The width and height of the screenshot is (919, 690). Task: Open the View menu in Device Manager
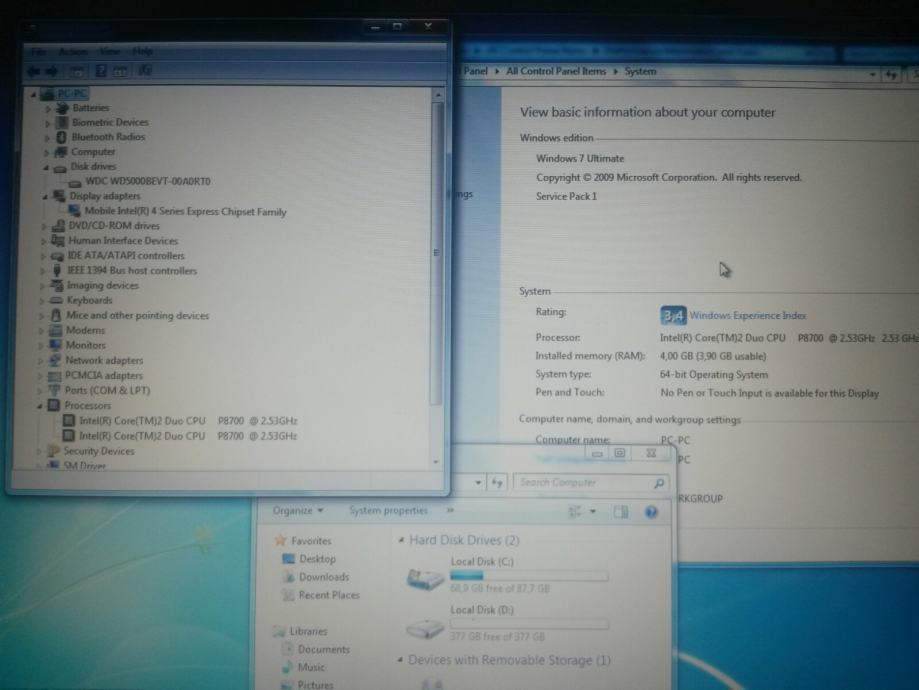click(x=110, y=52)
